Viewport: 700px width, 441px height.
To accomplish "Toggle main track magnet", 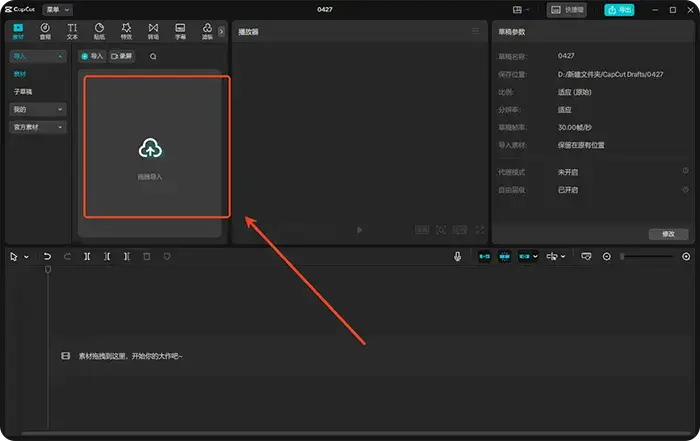I will 484,256.
